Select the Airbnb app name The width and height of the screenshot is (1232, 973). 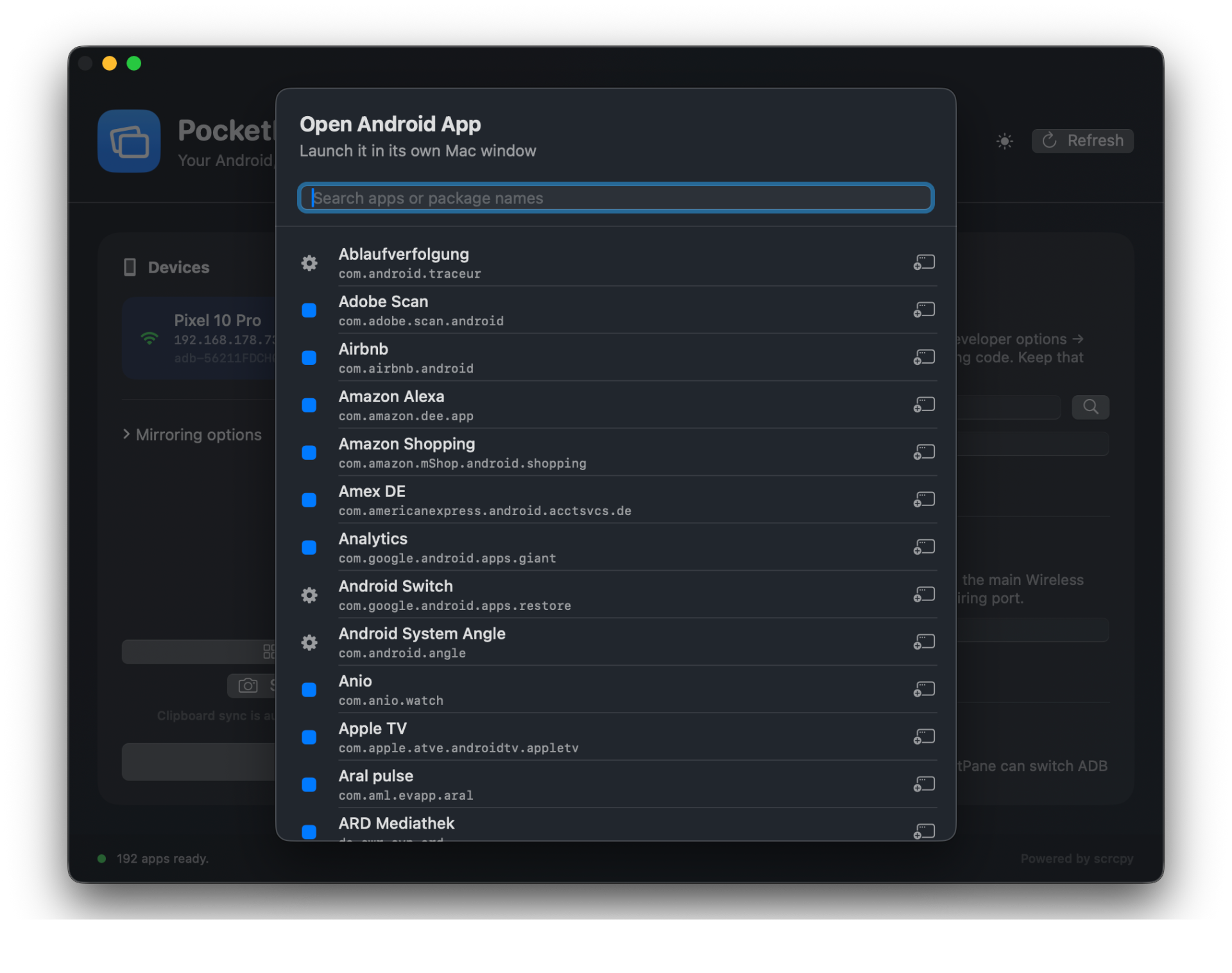pyautogui.click(x=363, y=349)
